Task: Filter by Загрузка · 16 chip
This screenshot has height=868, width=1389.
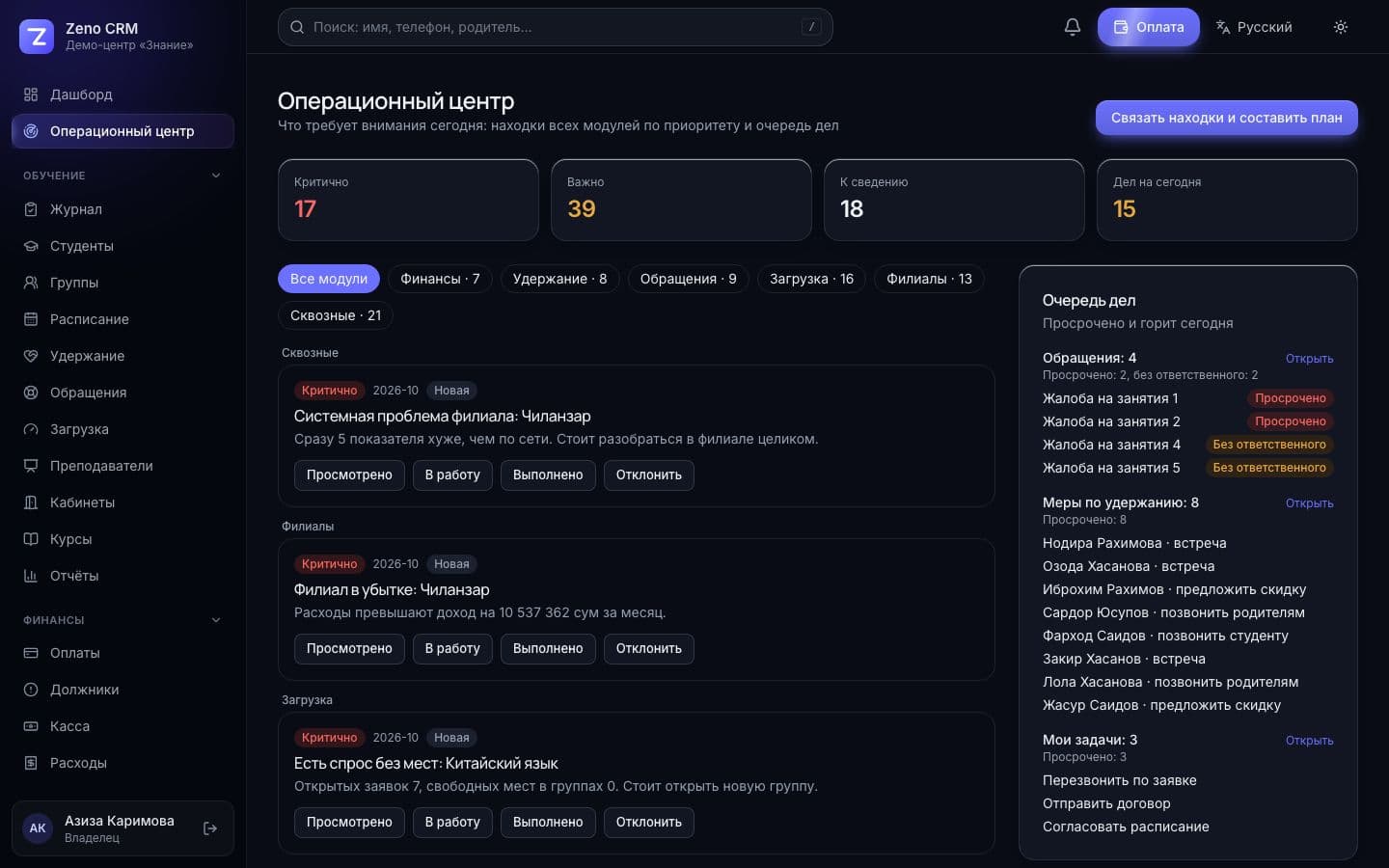Action: pyautogui.click(x=811, y=279)
